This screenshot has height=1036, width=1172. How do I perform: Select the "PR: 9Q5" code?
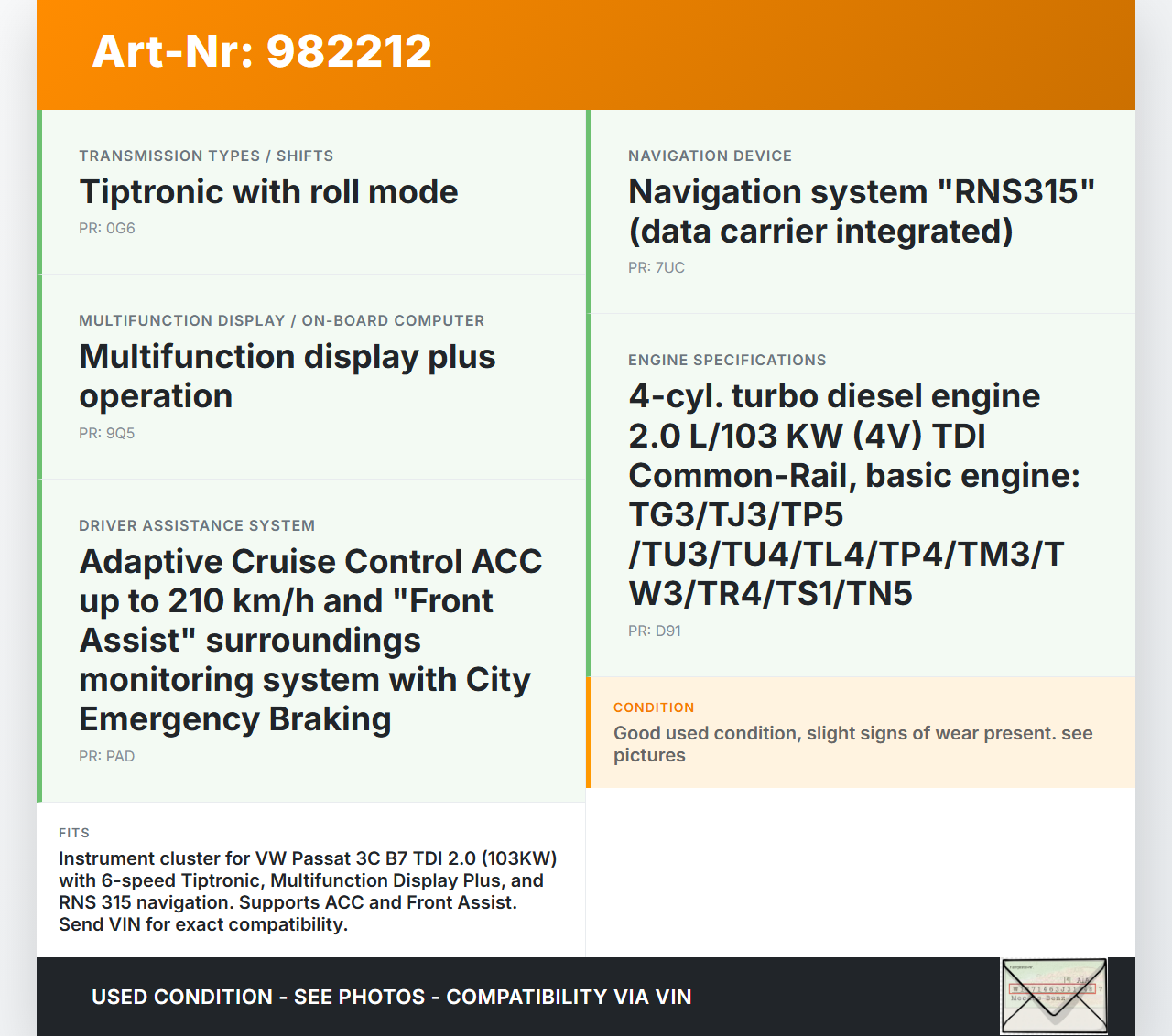107,434
